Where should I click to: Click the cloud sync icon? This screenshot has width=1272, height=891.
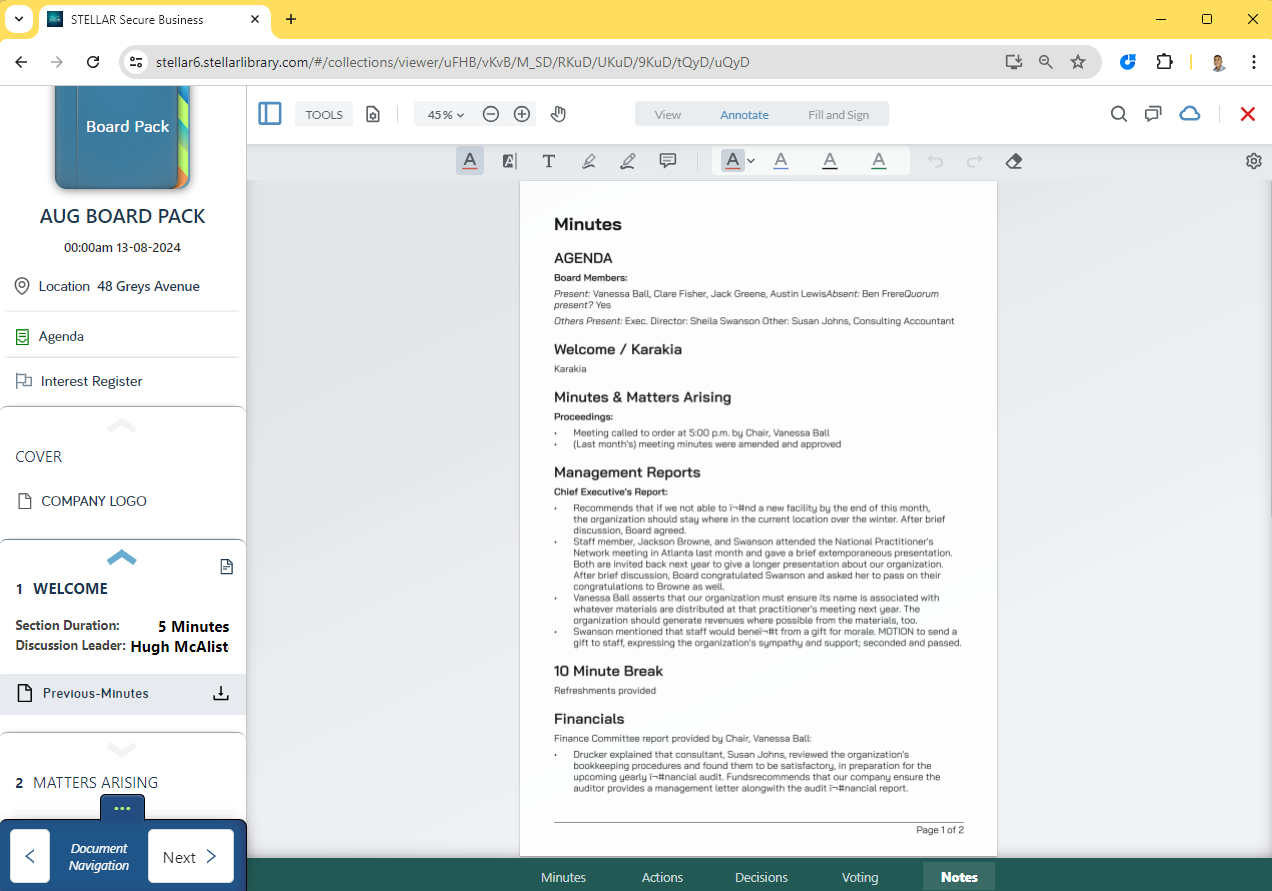pos(1190,114)
